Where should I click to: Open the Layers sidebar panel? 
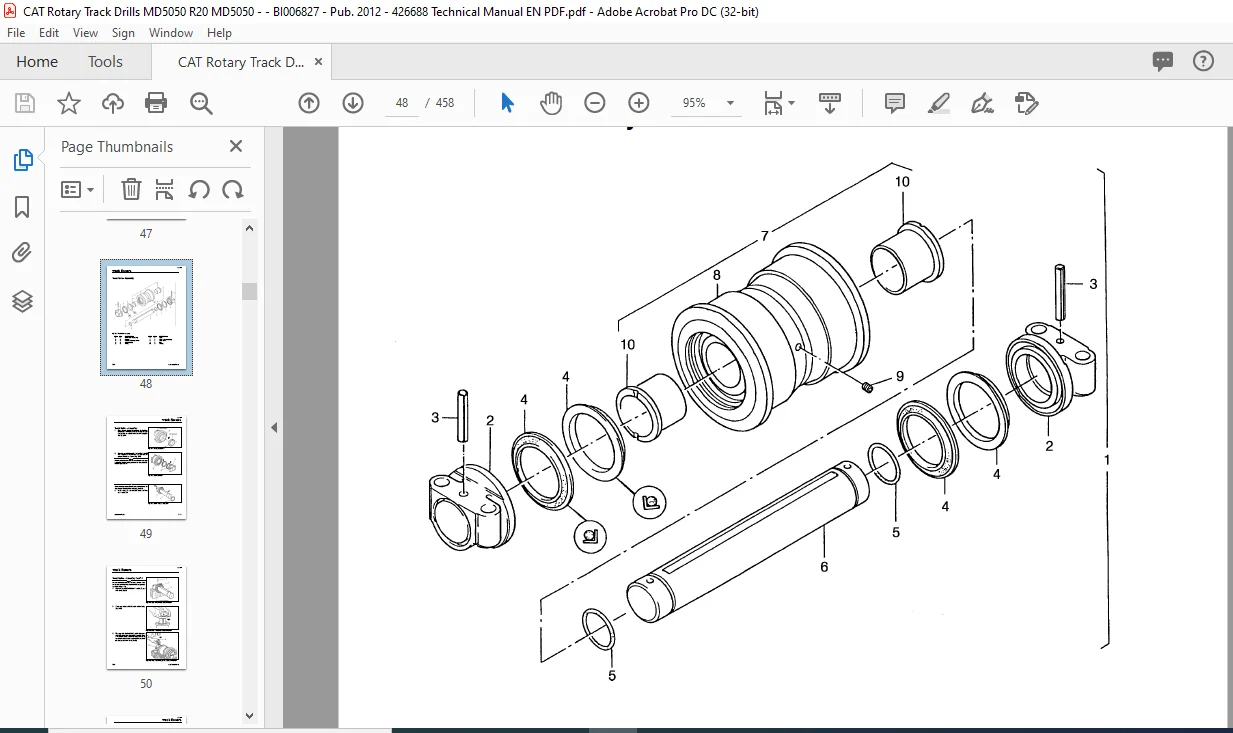pos(22,300)
